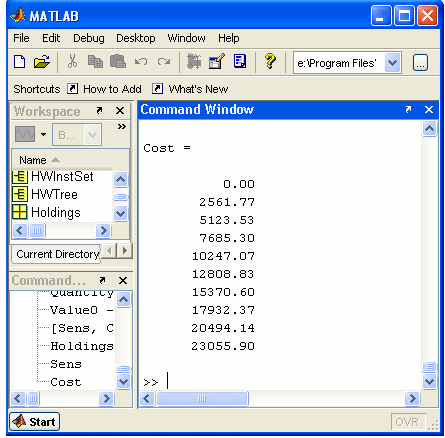Image resolution: width=445 pixels, height=438 pixels.
Task: Click the What's New shortcut icon
Action: coord(157,89)
